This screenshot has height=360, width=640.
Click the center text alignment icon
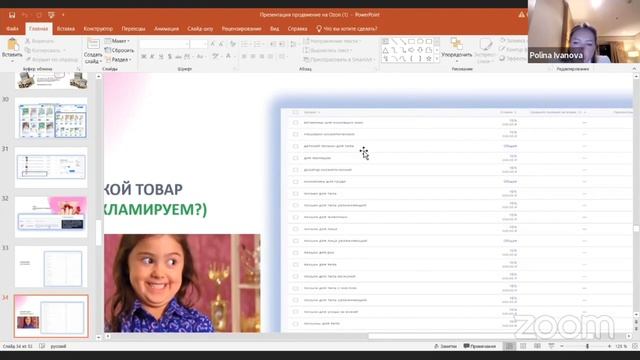click(253, 57)
